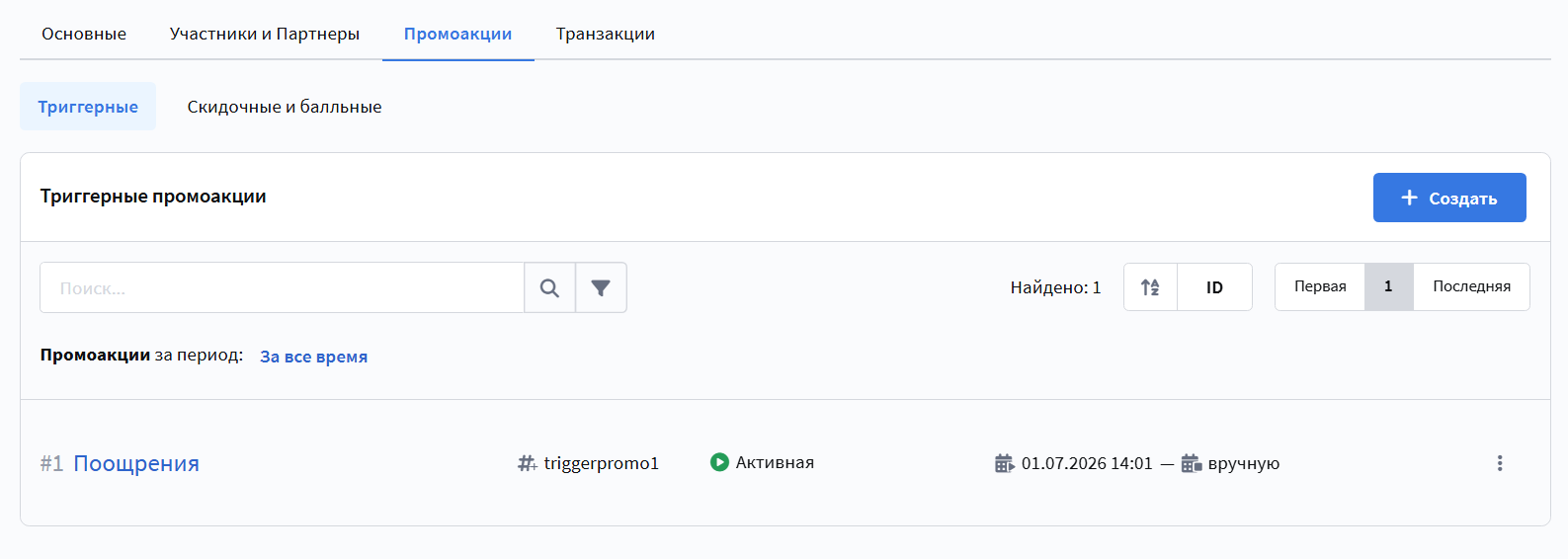The image size is (1568, 559).
Task: Switch to Скидочные и балльные sub-tab
Action: point(285,107)
